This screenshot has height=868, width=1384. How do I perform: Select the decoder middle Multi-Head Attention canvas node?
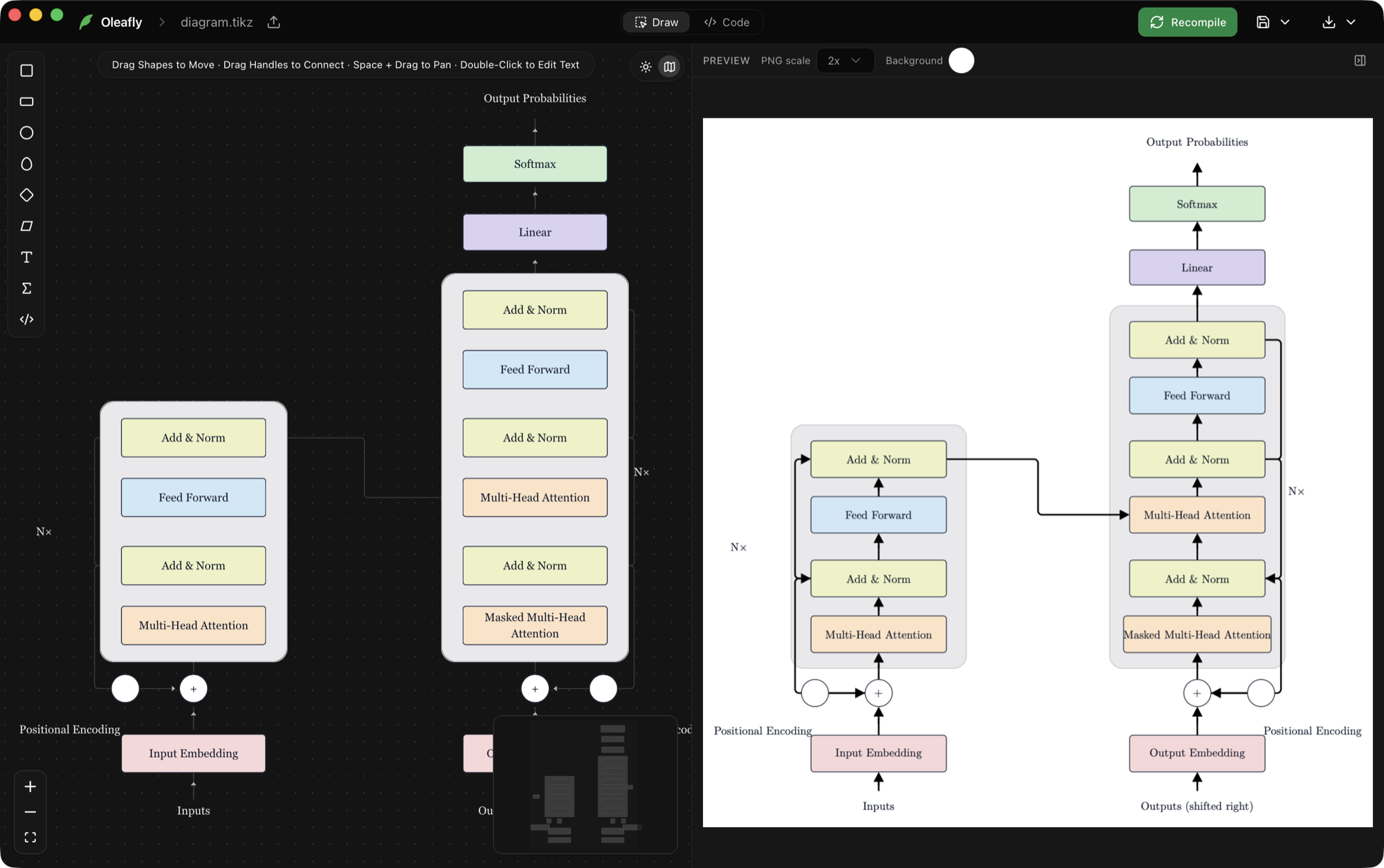click(535, 497)
